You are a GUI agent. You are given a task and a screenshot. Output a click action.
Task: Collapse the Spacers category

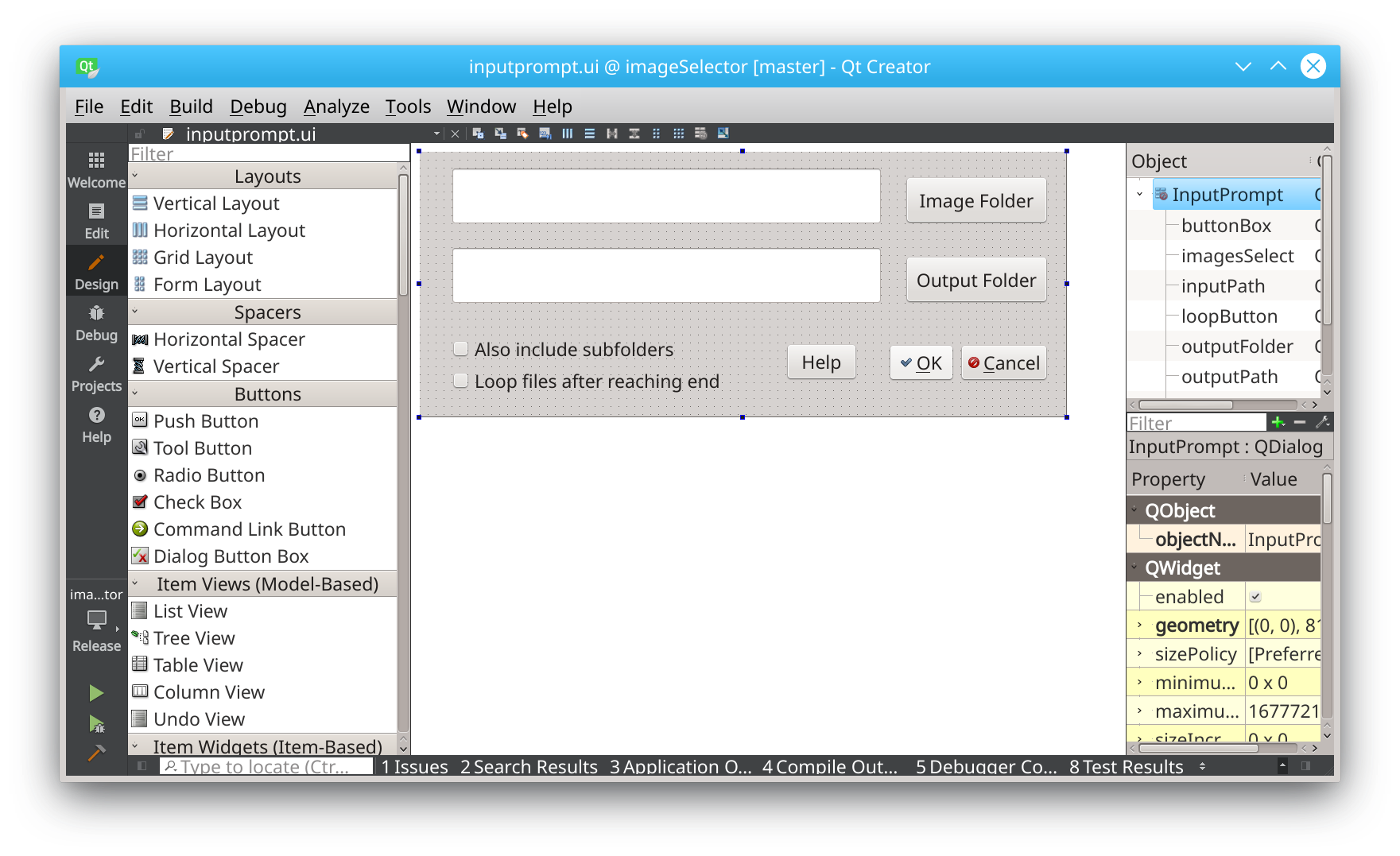click(x=135, y=312)
